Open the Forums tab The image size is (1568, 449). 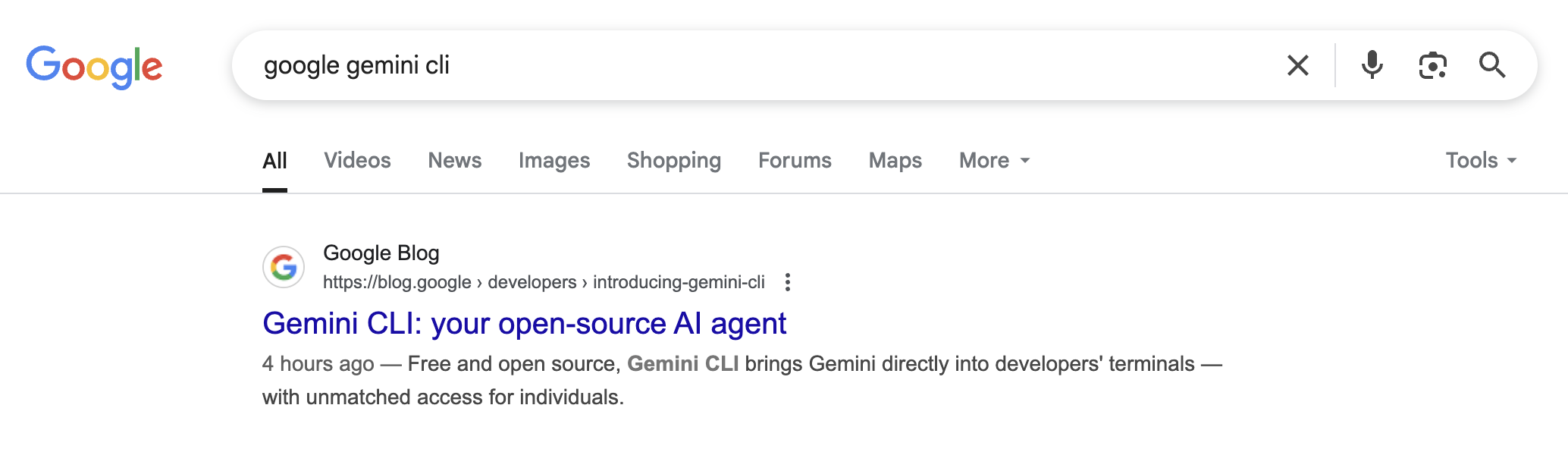pyautogui.click(x=795, y=161)
